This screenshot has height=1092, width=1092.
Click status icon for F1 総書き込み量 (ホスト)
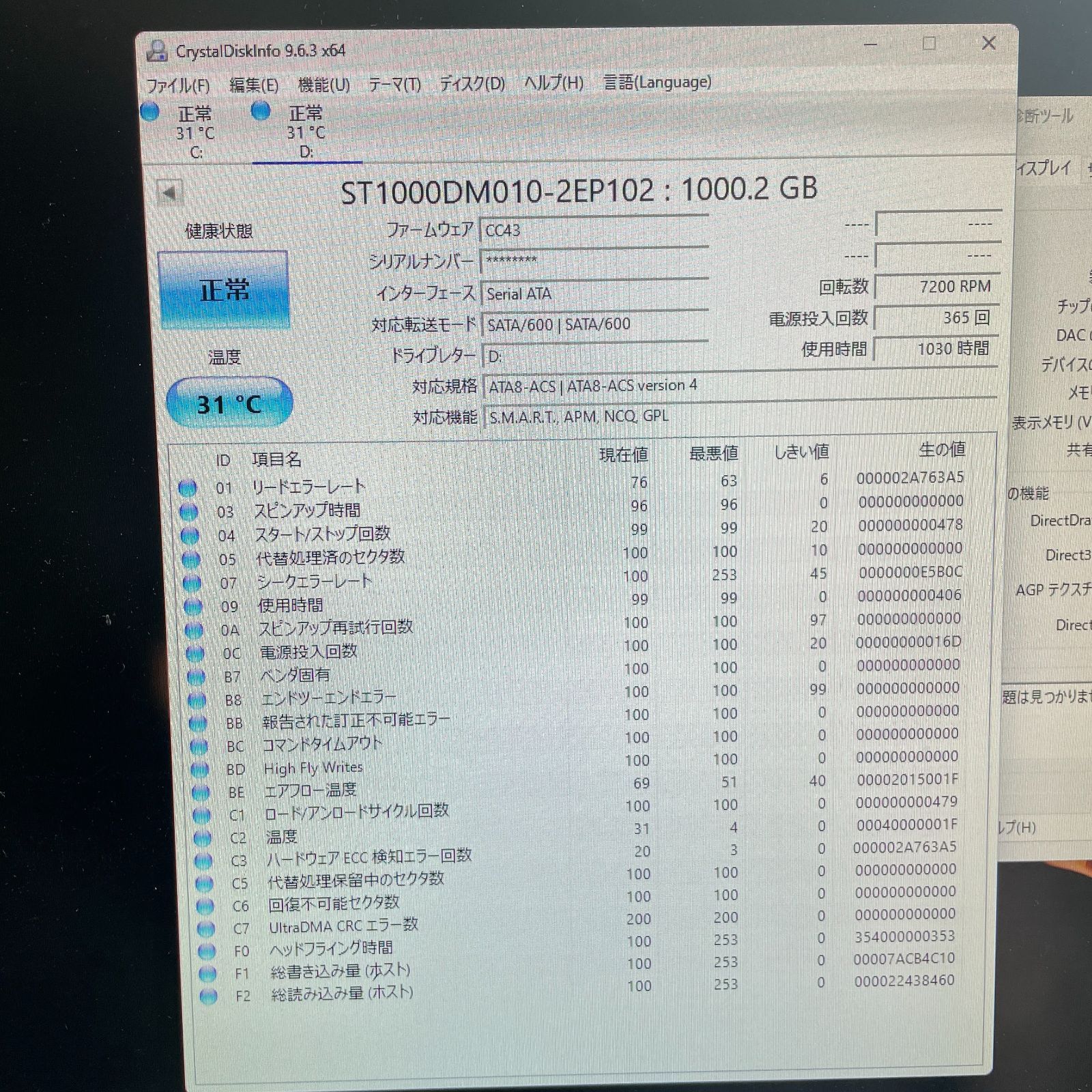(207, 974)
